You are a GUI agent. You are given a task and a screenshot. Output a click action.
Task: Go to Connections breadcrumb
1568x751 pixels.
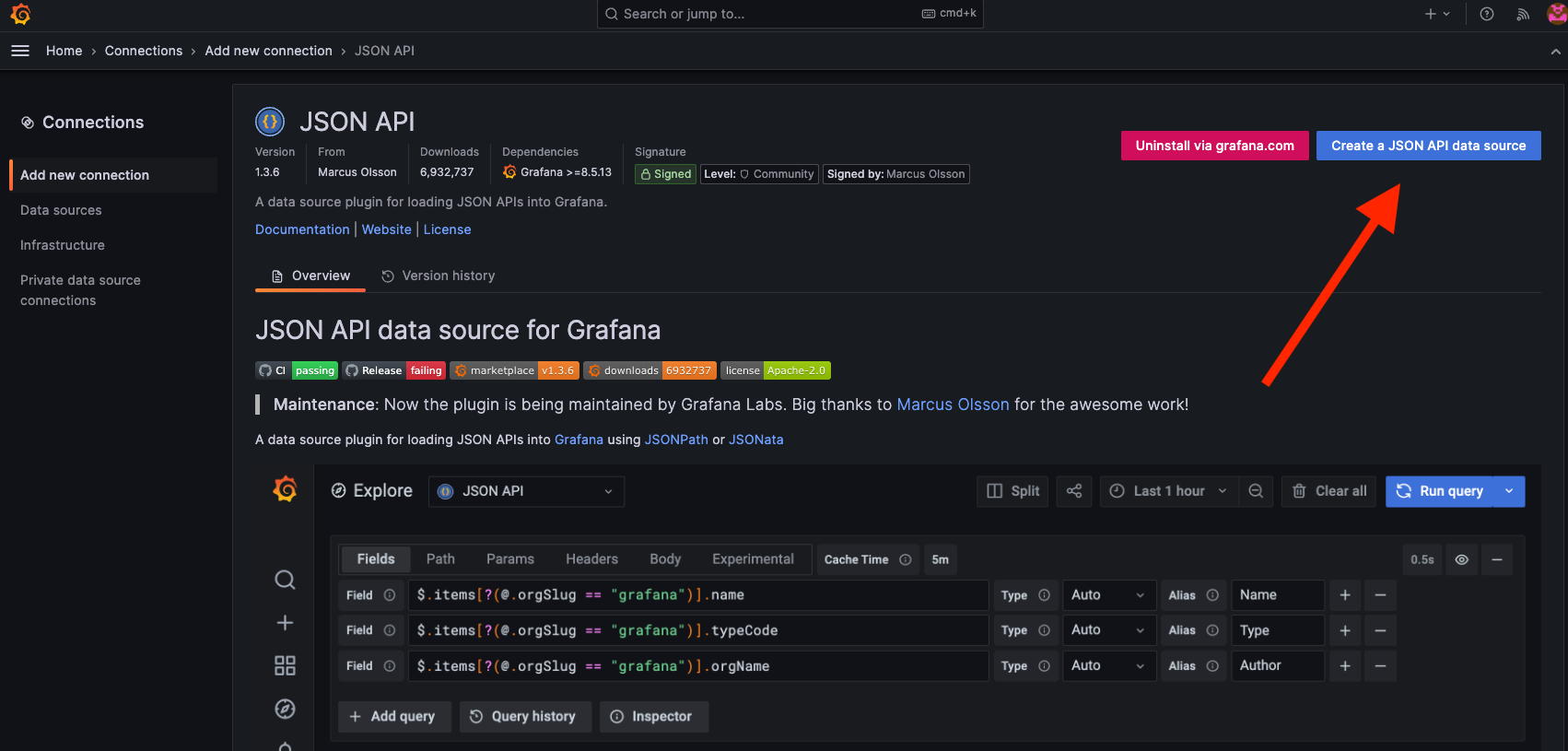[144, 51]
